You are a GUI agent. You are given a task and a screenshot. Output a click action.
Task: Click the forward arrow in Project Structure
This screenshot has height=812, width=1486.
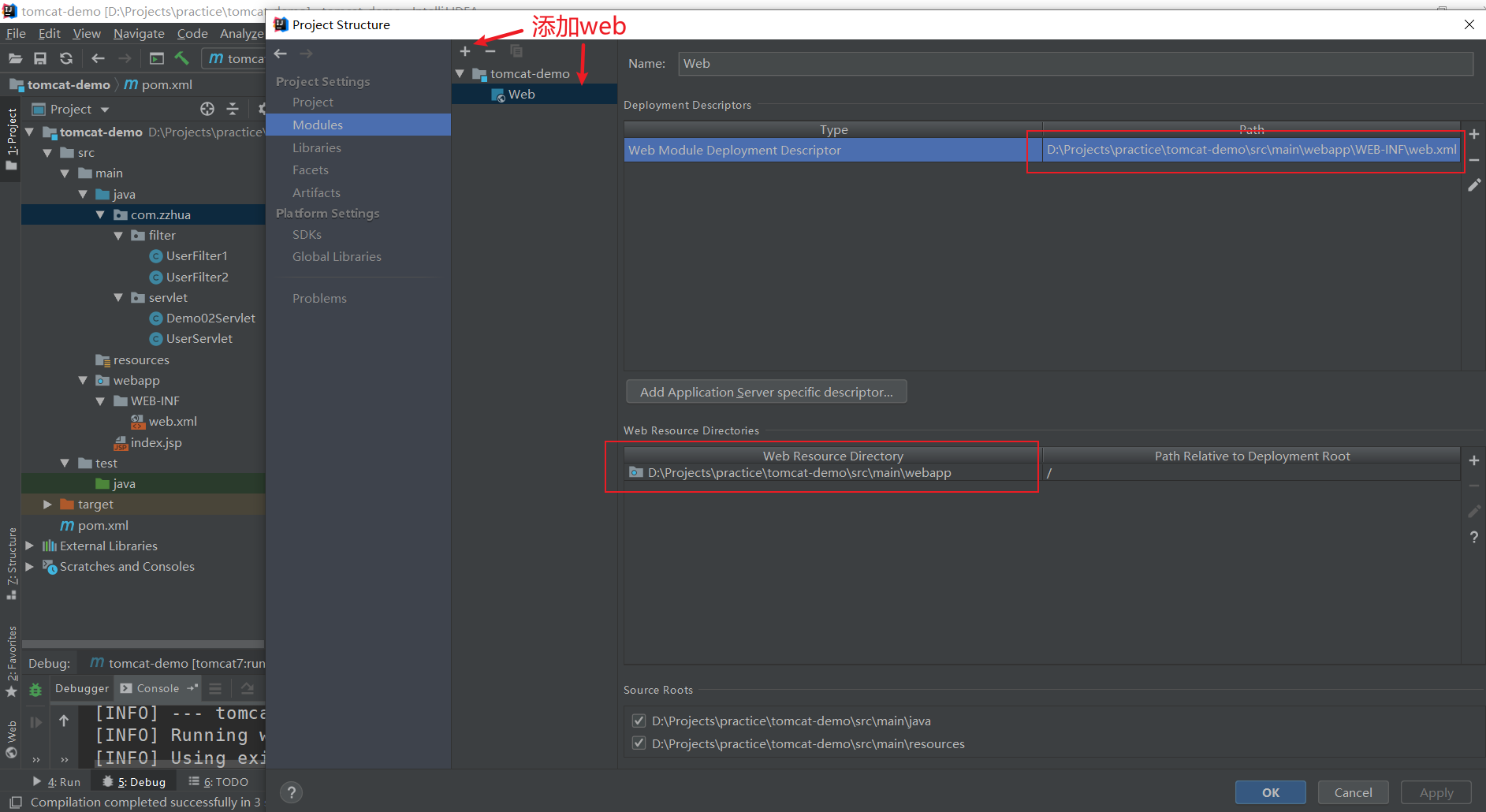307,54
